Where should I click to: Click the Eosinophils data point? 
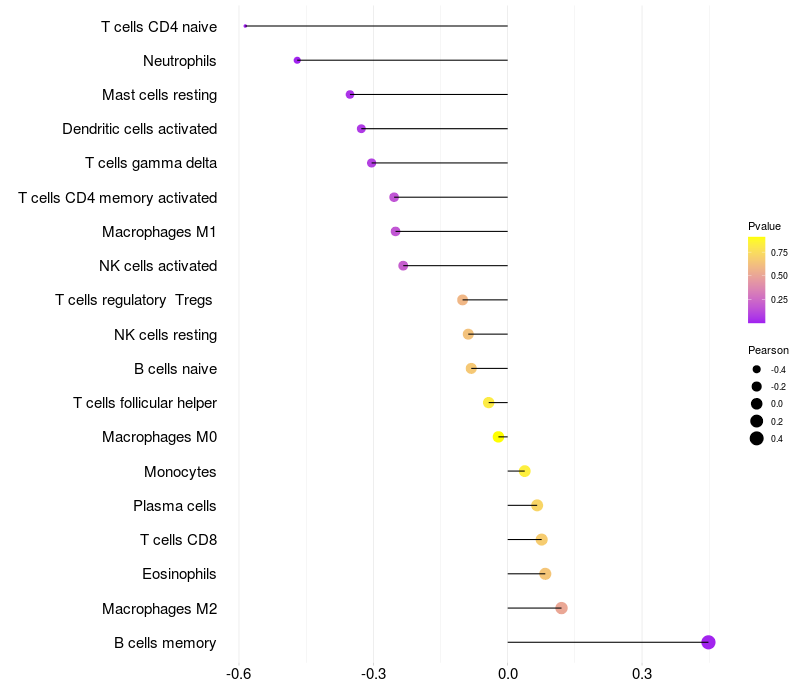(x=545, y=574)
